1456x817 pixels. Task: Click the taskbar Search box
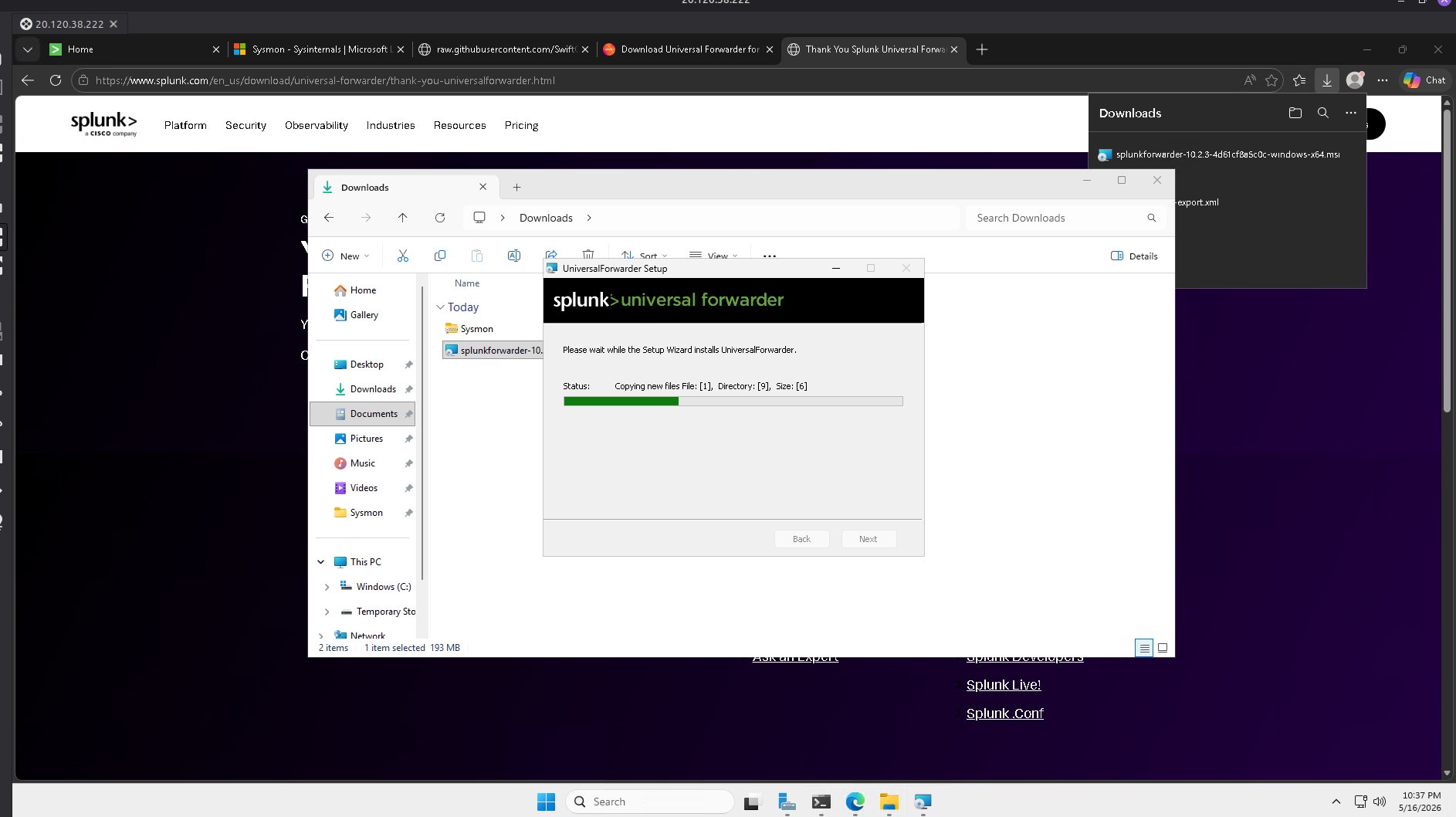[650, 802]
